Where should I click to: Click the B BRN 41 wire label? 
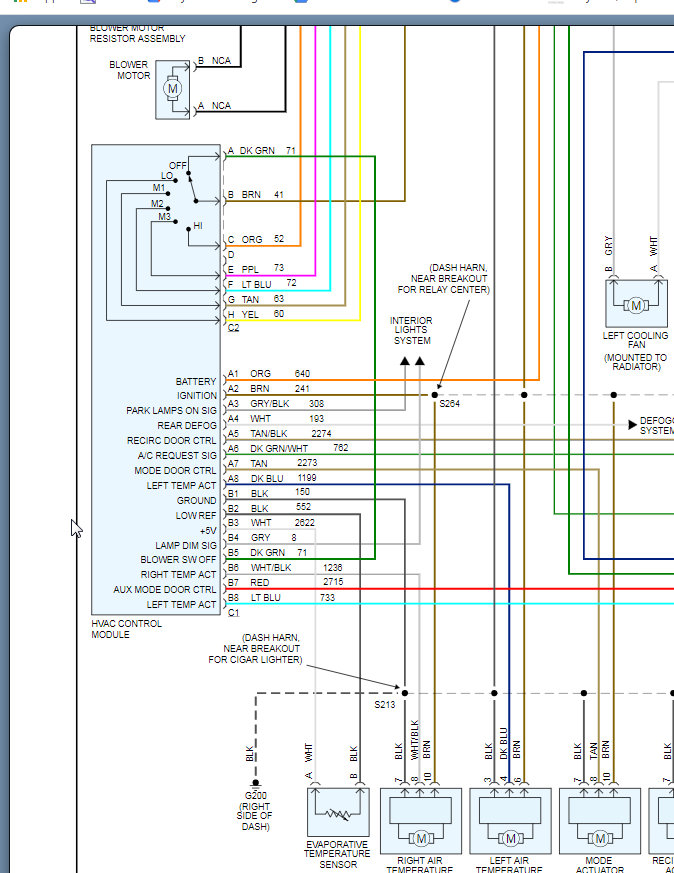click(255, 195)
